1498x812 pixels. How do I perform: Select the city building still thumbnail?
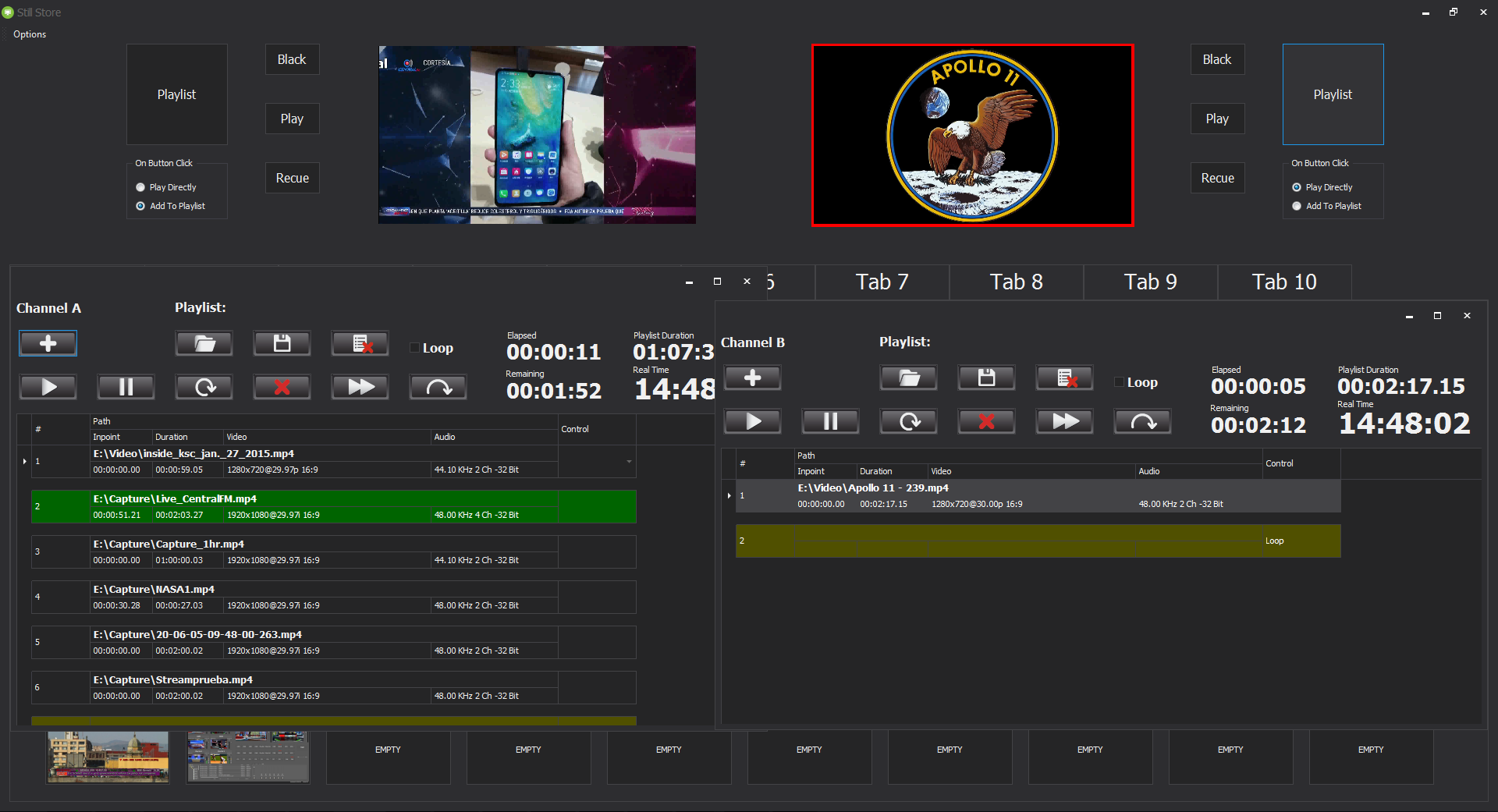[108, 757]
